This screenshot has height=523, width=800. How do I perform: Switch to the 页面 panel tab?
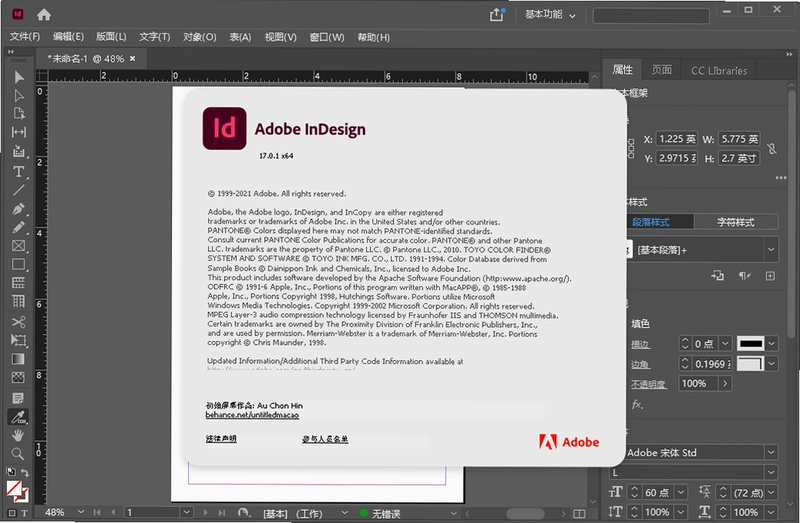click(662, 70)
